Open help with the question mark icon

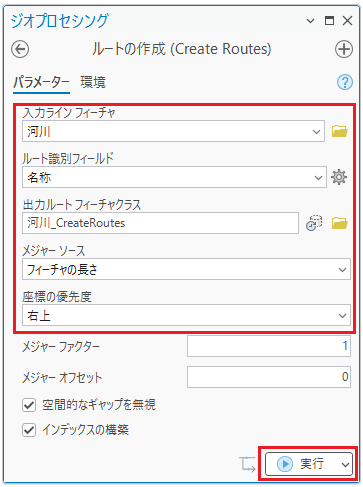coord(345,82)
